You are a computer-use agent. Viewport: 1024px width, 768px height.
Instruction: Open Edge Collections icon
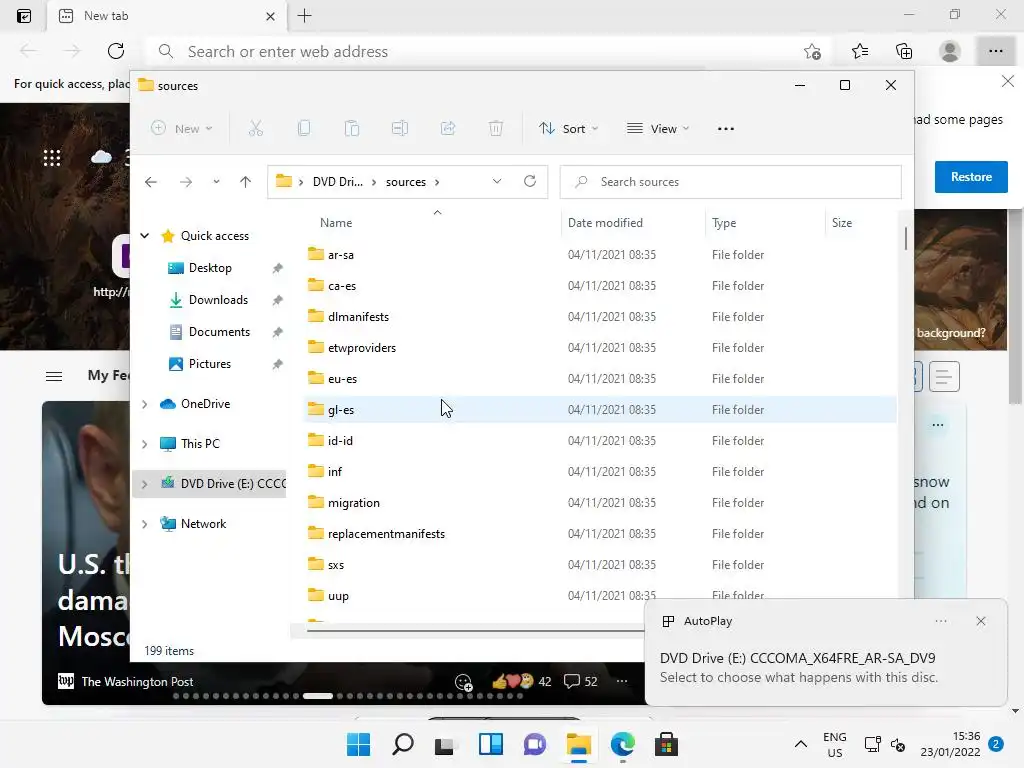tap(904, 51)
